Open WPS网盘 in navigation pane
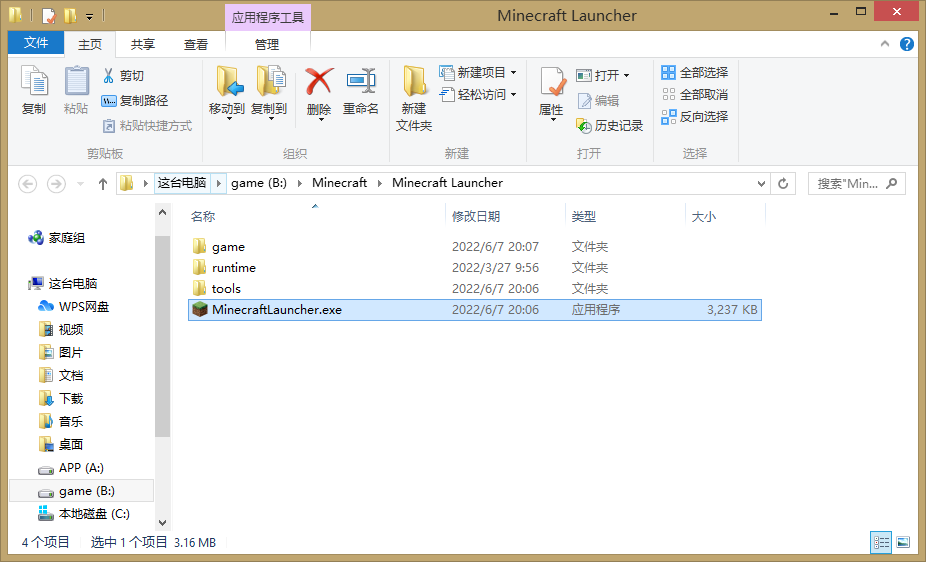926x562 pixels. (x=73, y=306)
